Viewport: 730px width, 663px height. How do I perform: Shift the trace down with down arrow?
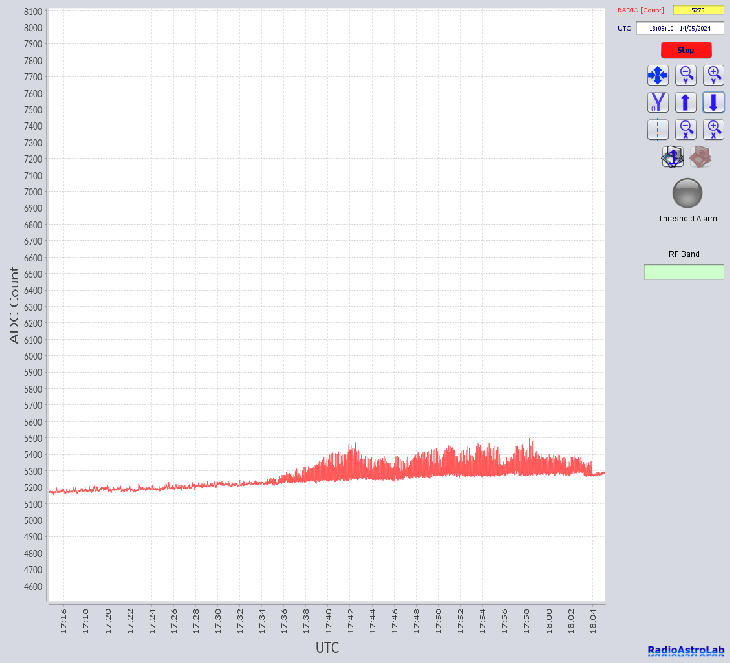(x=714, y=102)
